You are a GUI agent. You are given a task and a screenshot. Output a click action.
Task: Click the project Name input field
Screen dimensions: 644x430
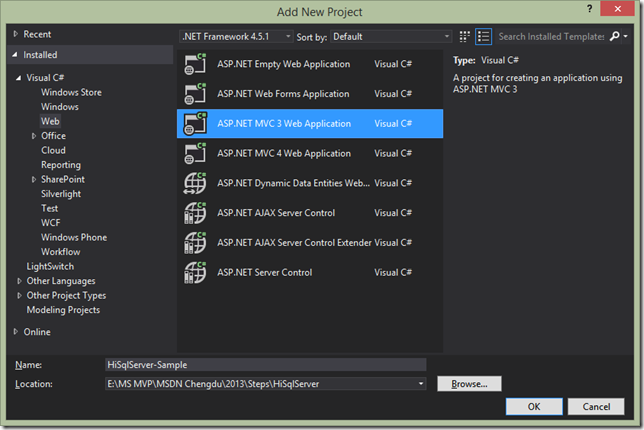click(266, 365)
